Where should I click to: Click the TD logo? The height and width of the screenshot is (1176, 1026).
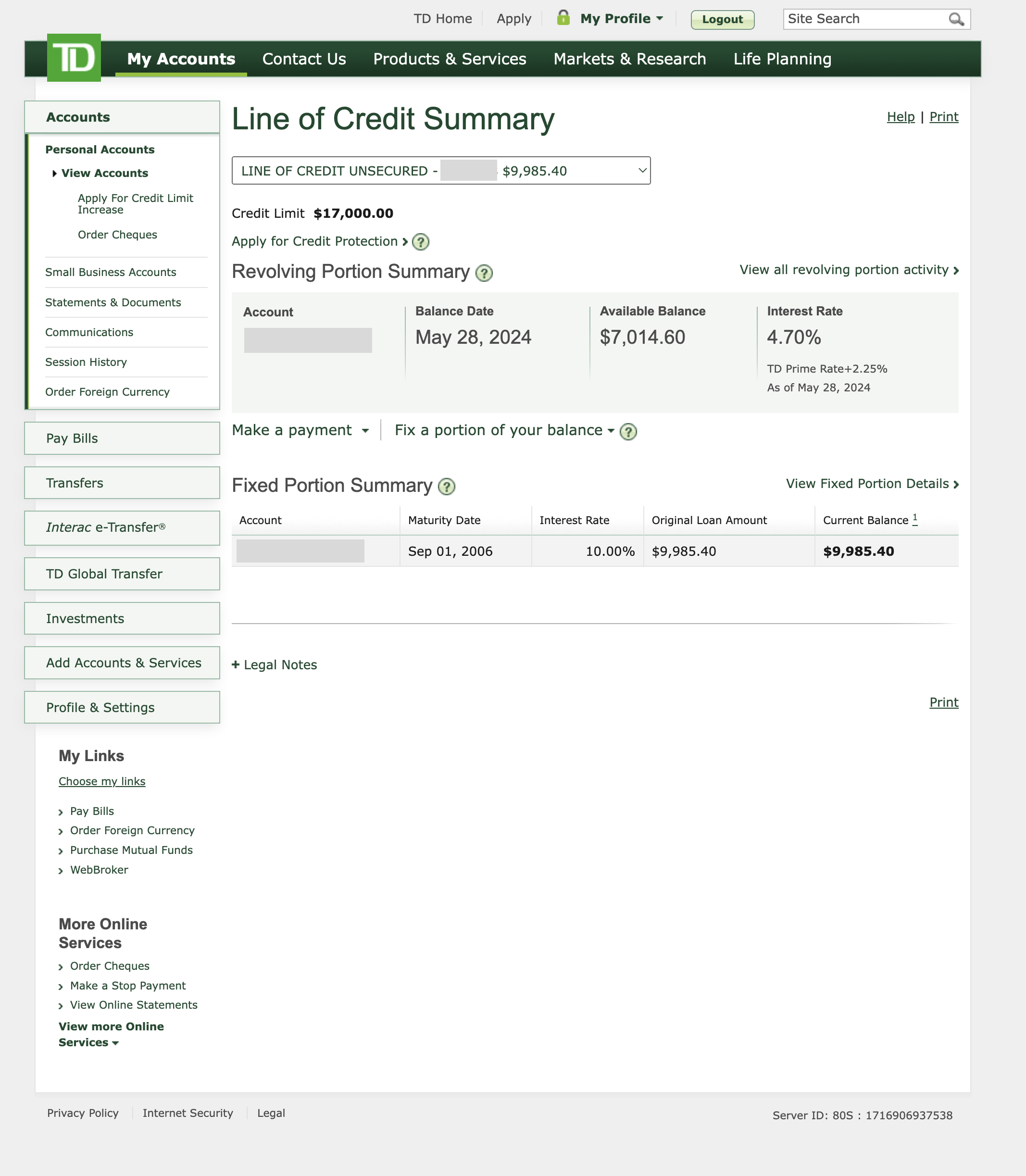(74, 58)
